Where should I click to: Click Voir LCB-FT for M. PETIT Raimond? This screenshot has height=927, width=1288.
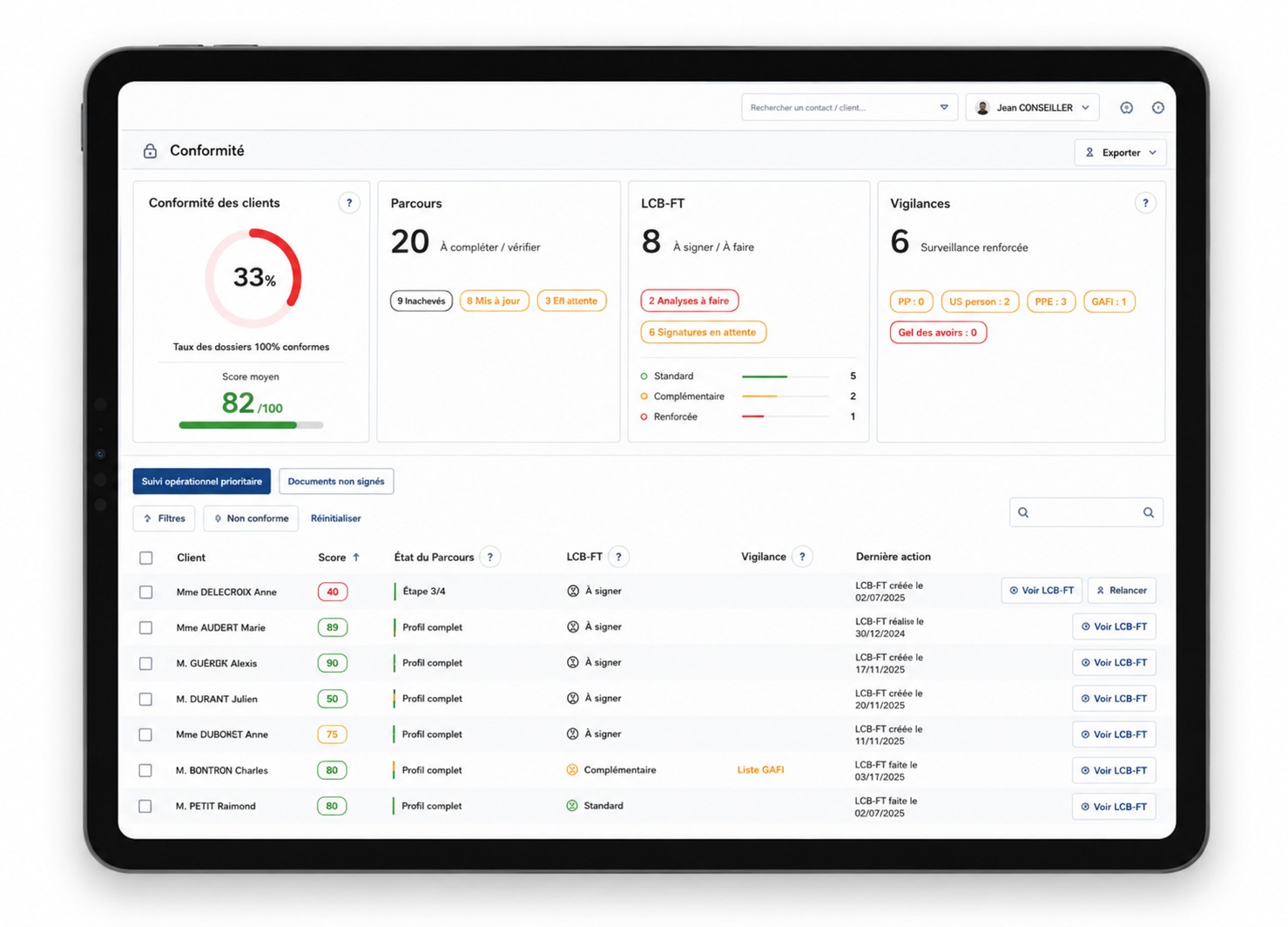point(1114,807)
